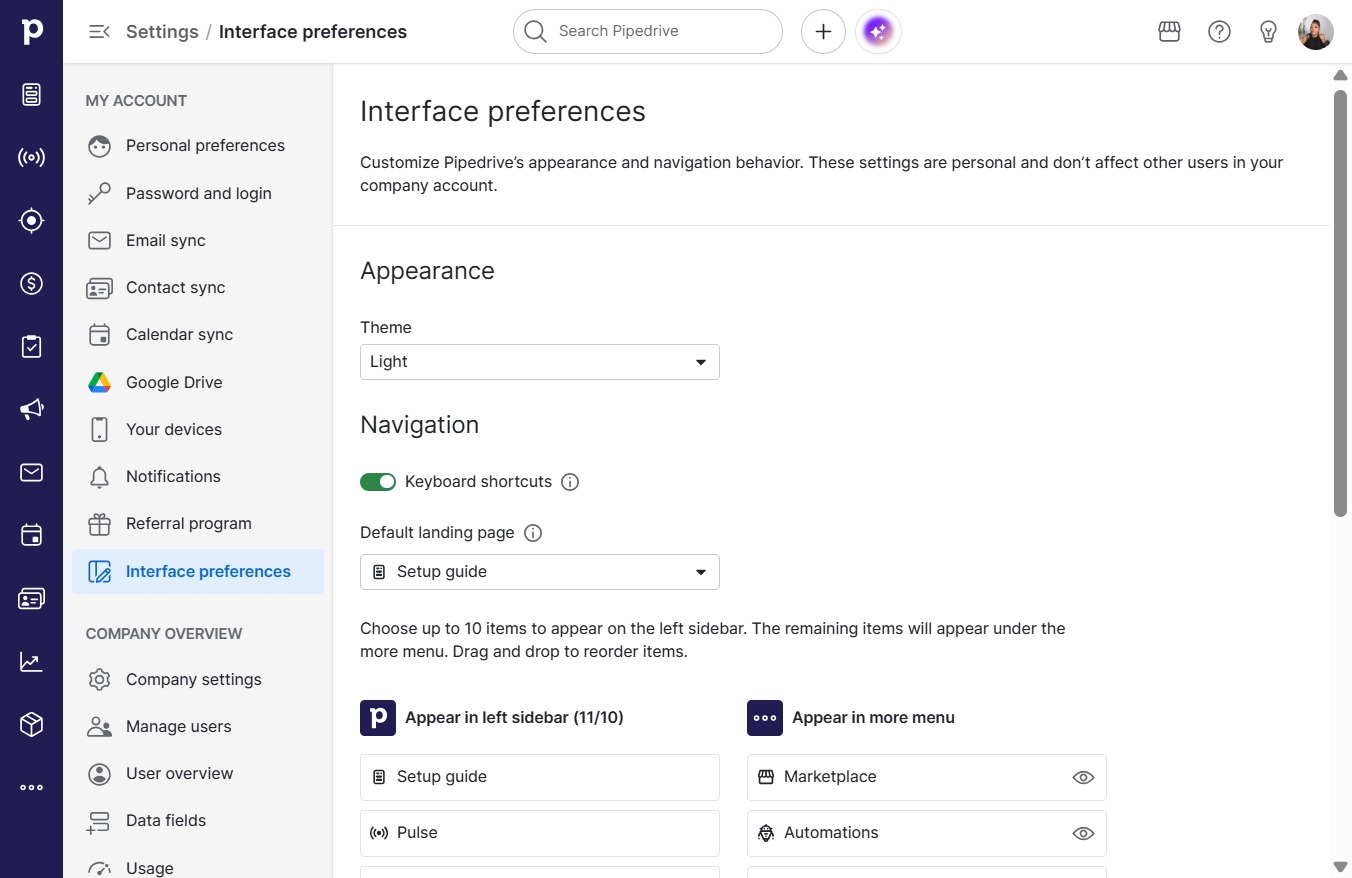Open the purple AI assistant sparkle button
The height and width of the screenshot is (878, 1352).
(878, 32)
